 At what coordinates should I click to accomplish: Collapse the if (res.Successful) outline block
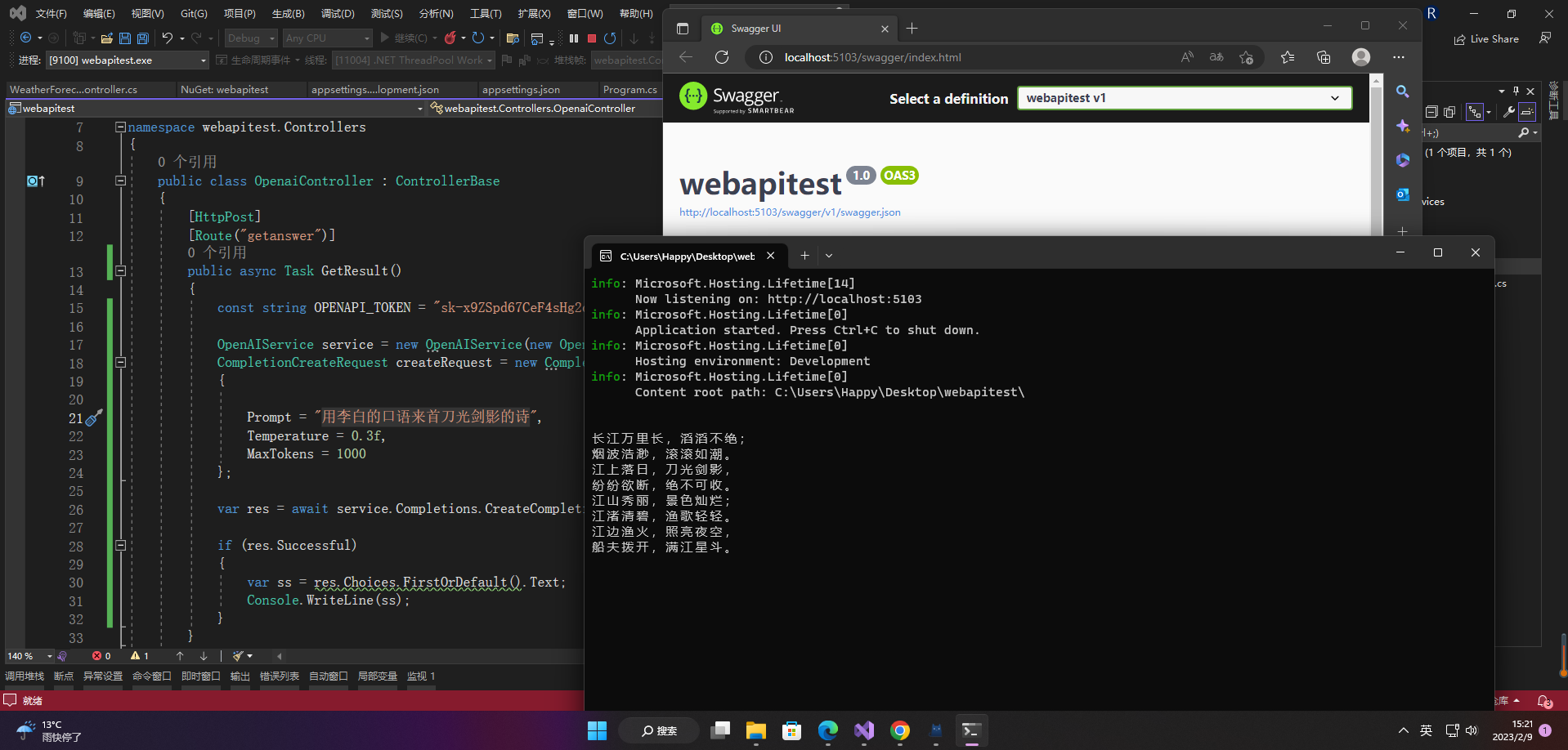(120, 546)
